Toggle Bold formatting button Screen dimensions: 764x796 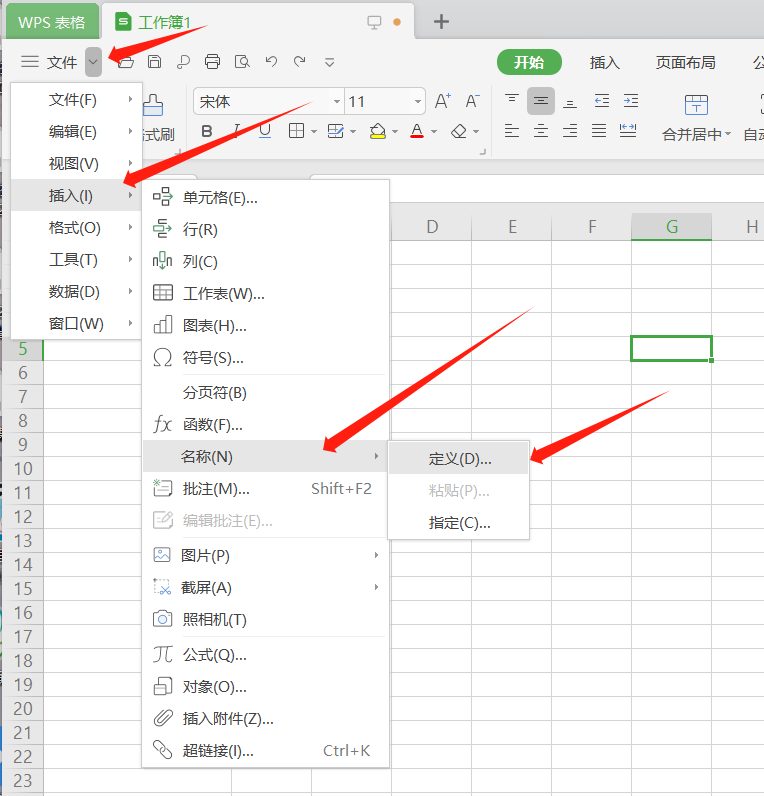207,131
